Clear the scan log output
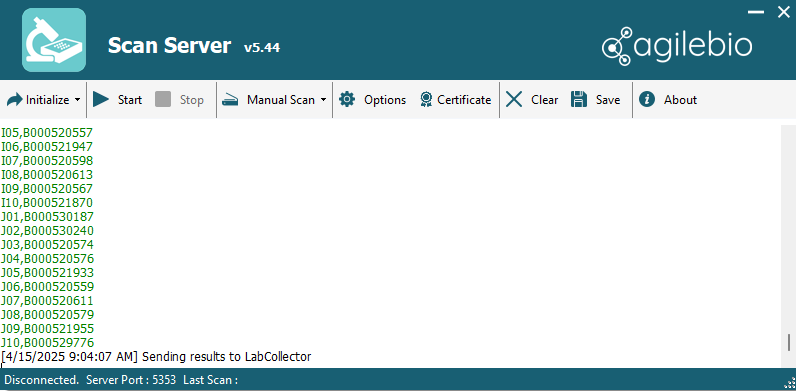 pyautogui.click(x=545, y=100)
